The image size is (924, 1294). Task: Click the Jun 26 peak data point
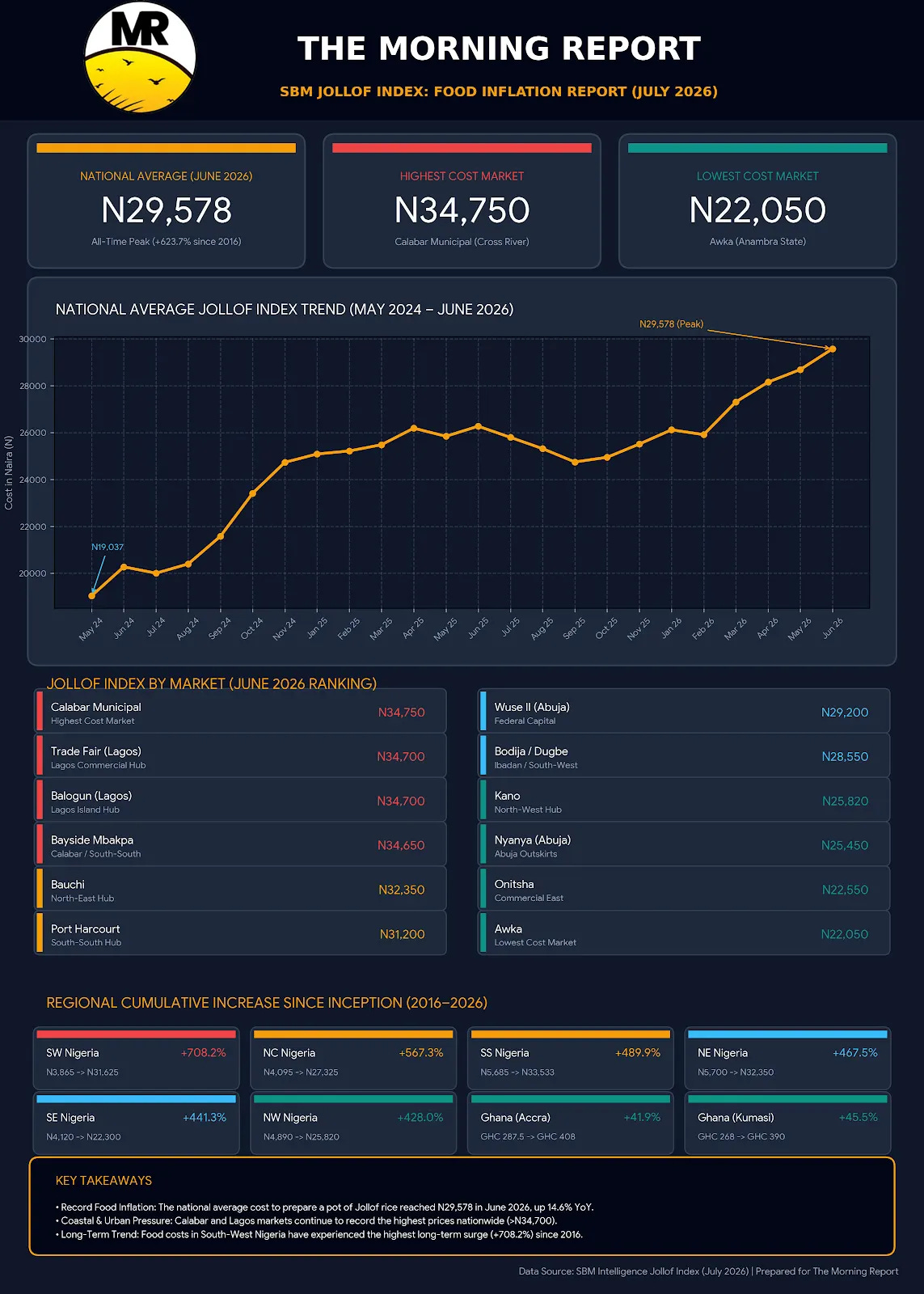coord(833,349)
